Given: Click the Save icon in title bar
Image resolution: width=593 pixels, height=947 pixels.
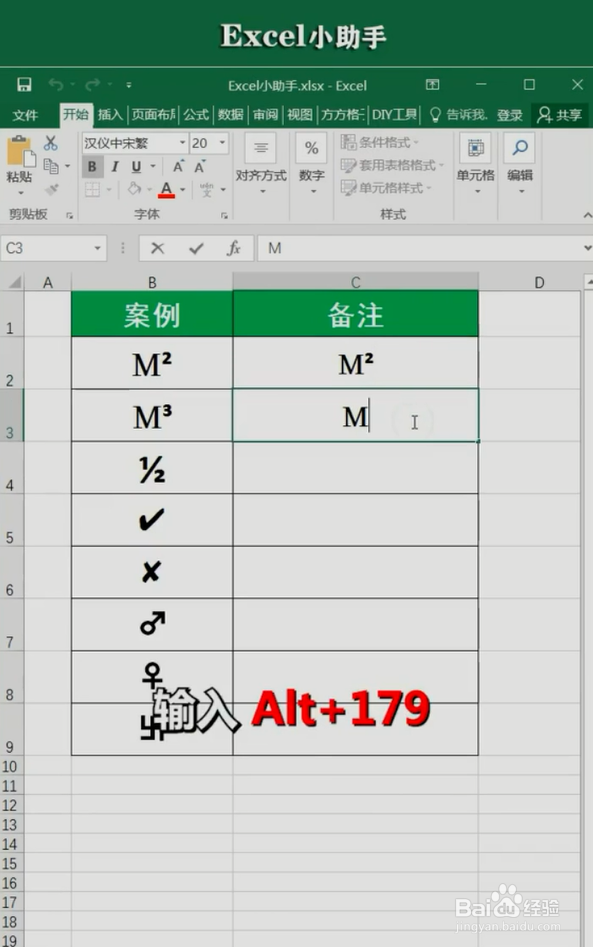Looking at the screenshot, I should [x=24, y=85].
